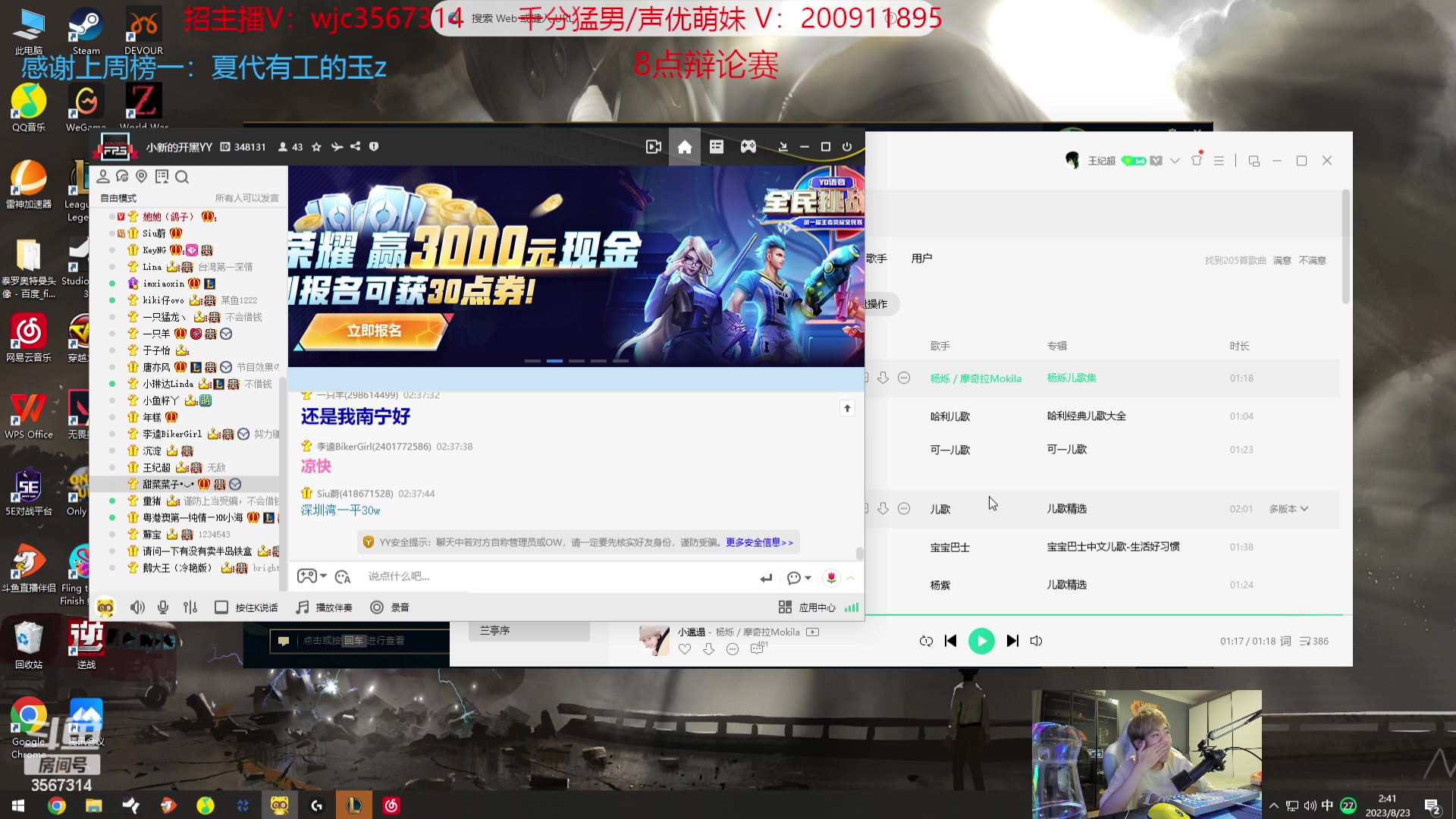Open Chrome from the Windows taskbar

(x=57, y=805)
